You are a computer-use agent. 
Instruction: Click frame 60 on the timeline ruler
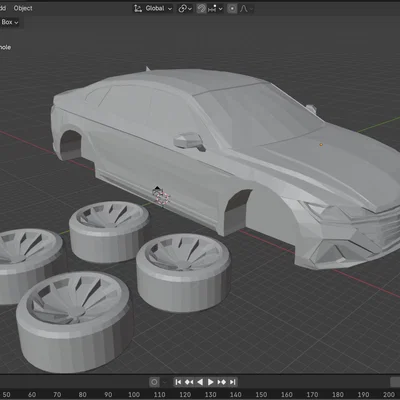(32, 395)
